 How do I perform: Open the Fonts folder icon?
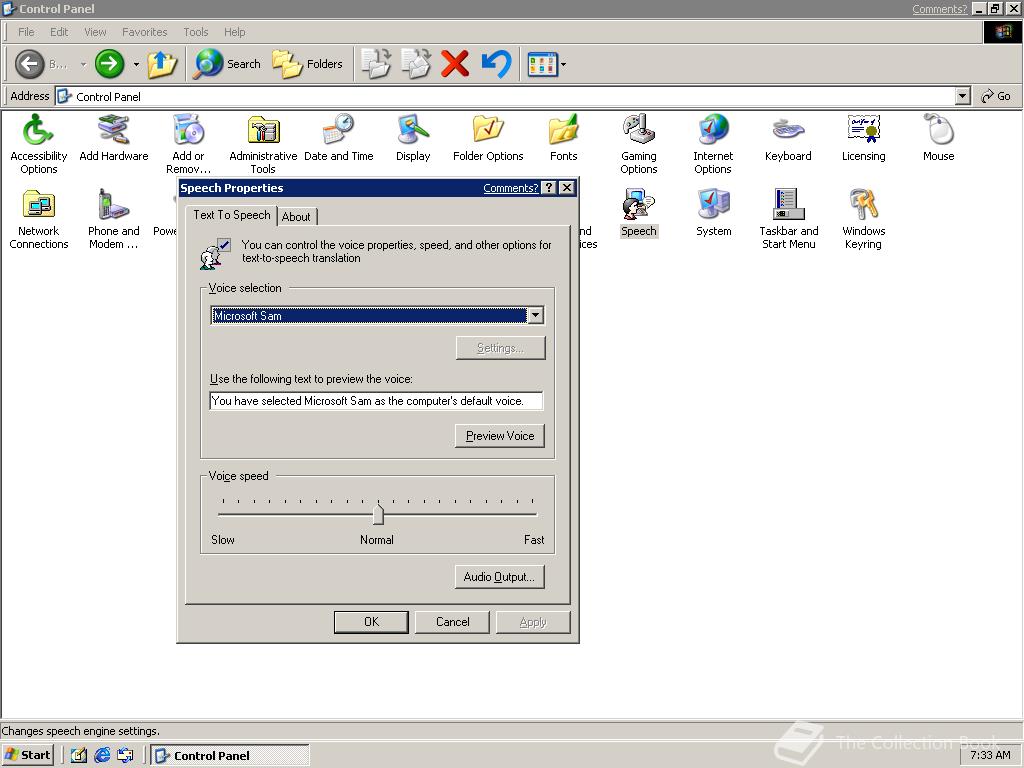coord(564,138)
